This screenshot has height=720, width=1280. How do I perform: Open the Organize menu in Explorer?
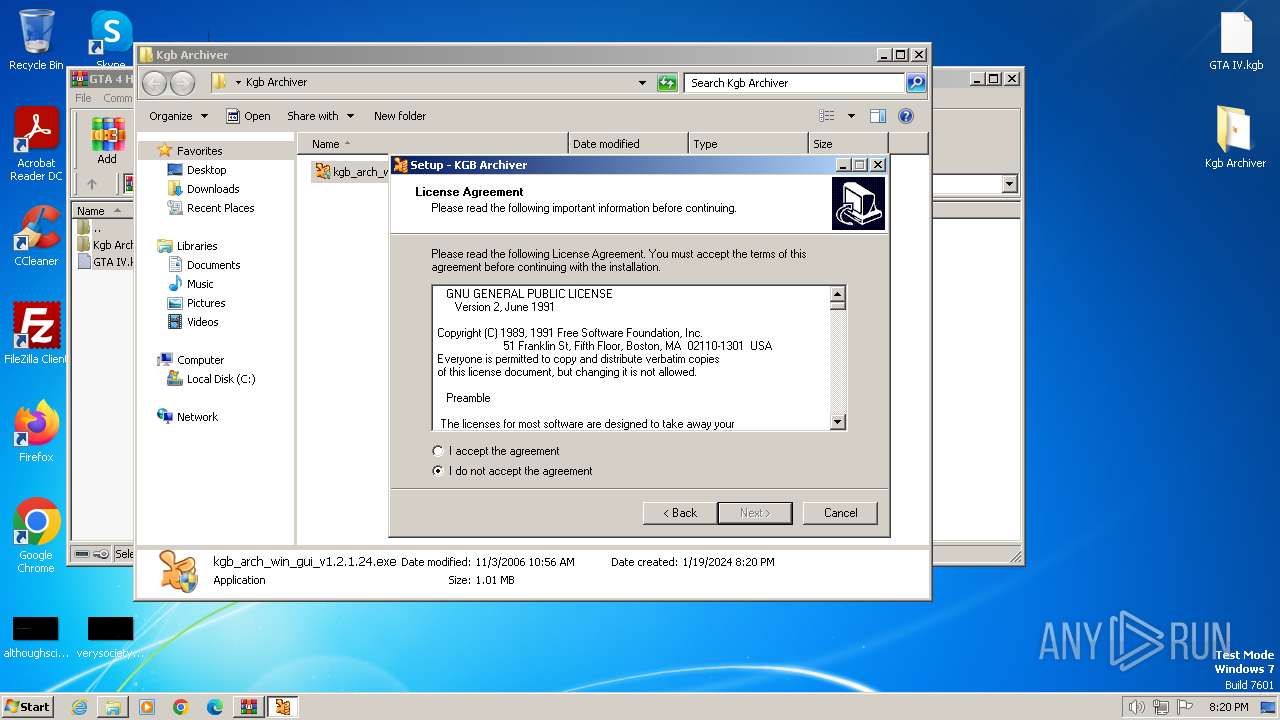178,116
